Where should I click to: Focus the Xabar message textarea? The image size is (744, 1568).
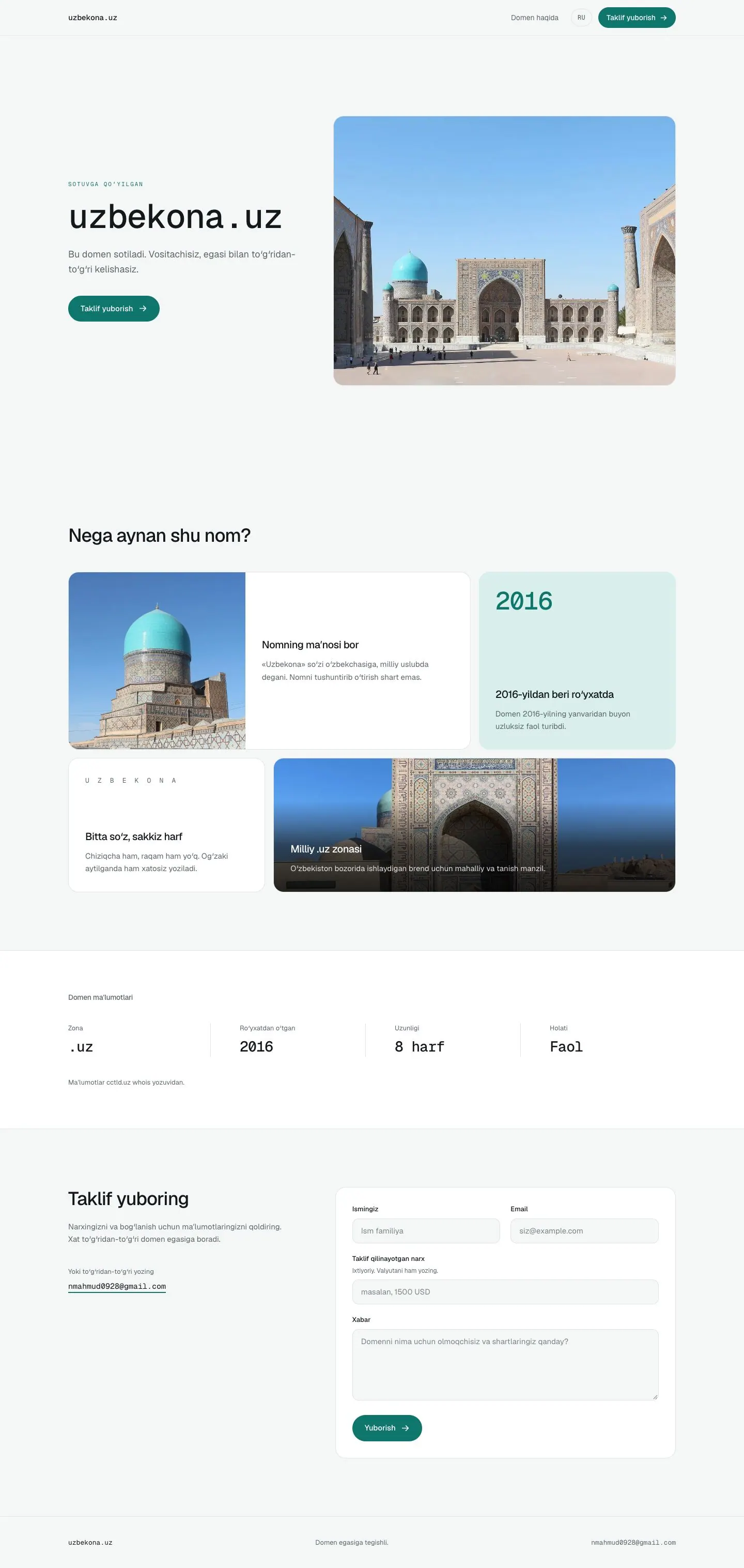(505, 1364)
